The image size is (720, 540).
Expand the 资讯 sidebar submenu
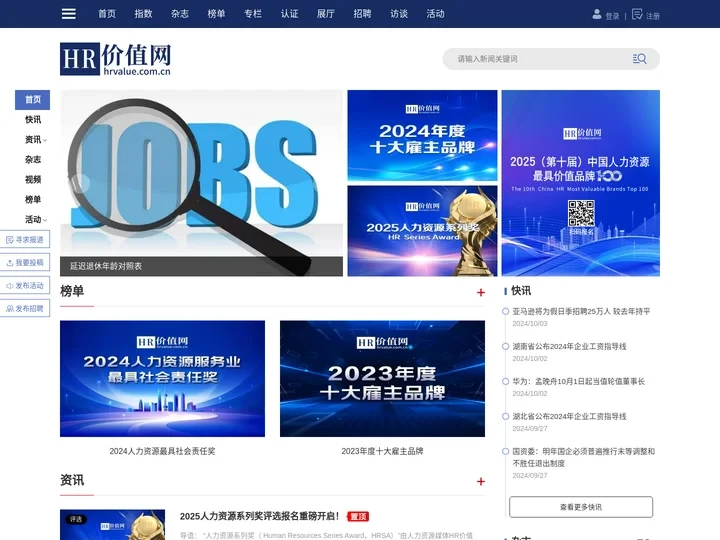click(x=45, y=140)
